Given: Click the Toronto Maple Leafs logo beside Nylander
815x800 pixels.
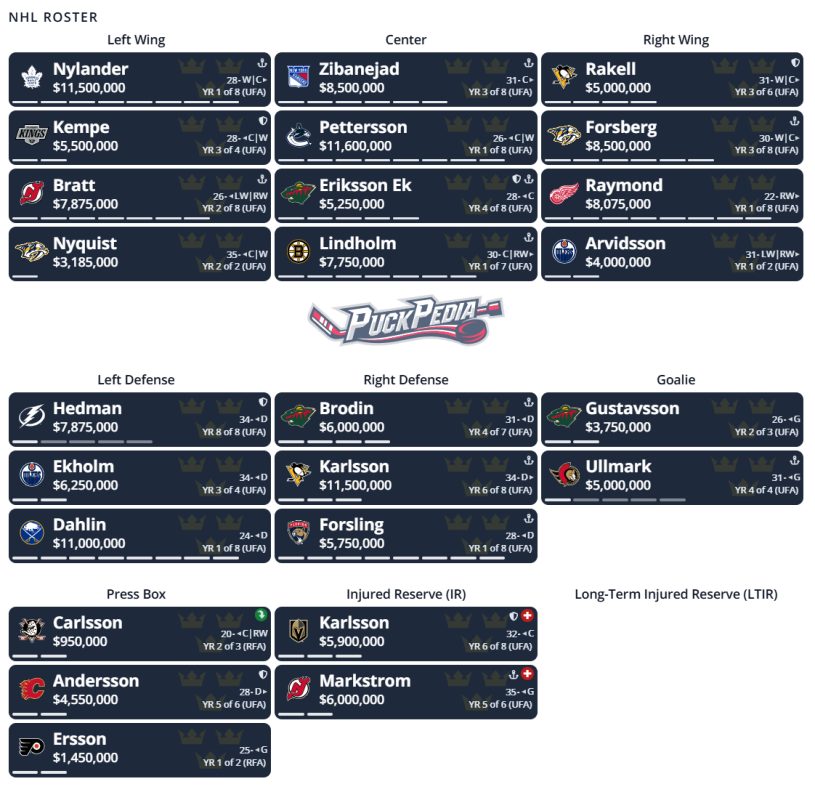Looking at the screenshot, I should [x=32, y=77].
